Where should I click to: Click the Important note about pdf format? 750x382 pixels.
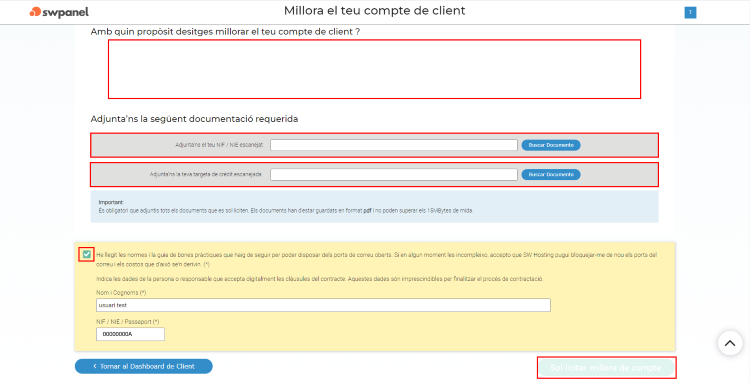pos(375,207)
